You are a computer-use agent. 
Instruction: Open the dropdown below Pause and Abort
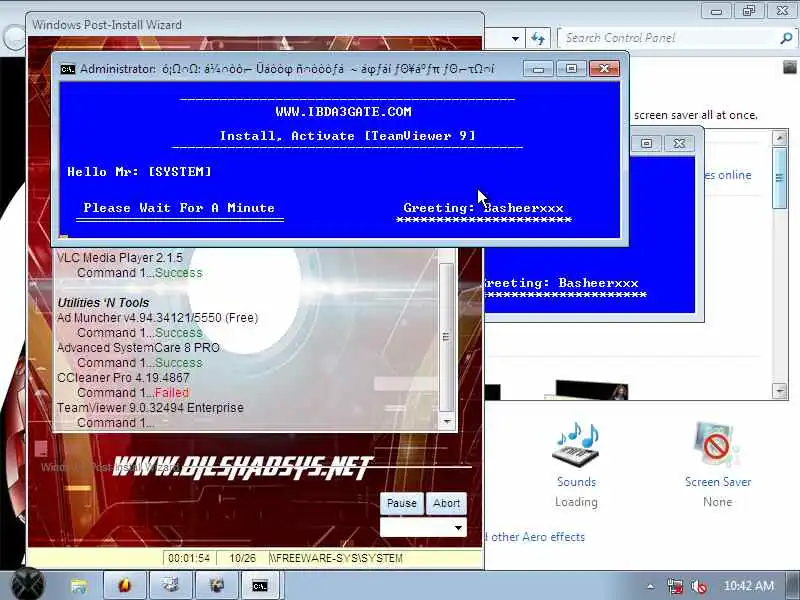coord(423,528)
